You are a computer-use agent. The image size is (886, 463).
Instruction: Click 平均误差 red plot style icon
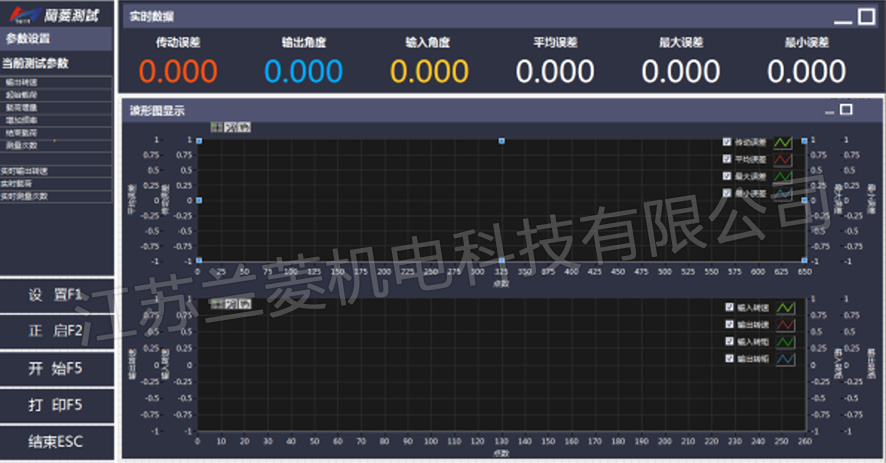[x=784, y=159]
